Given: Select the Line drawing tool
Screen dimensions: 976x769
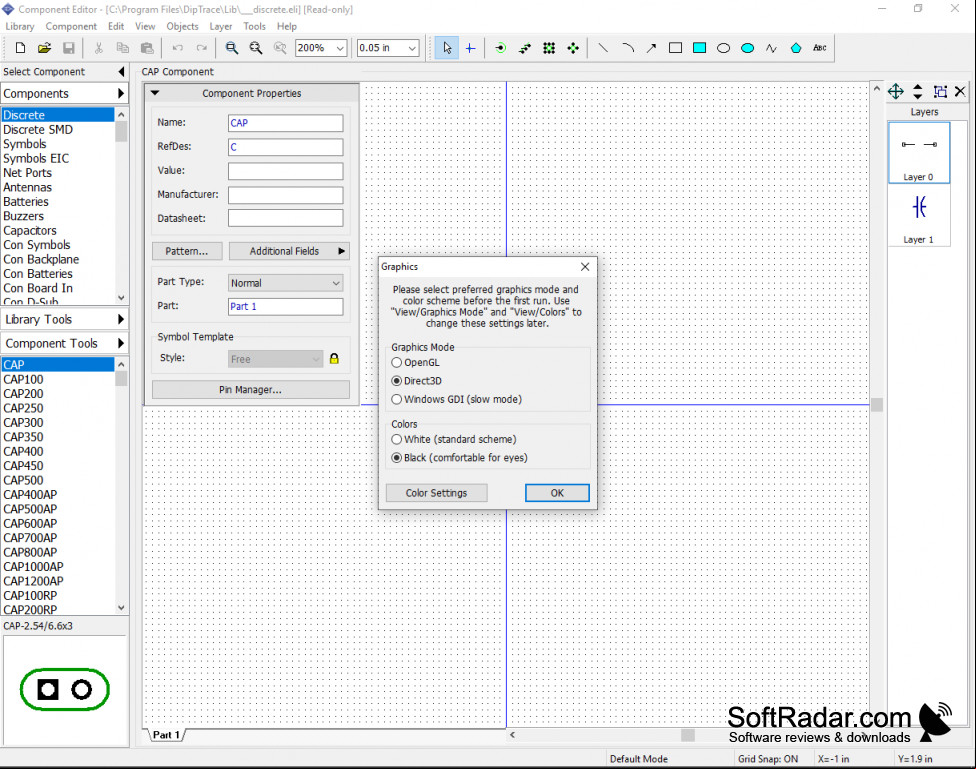Looking at the screenshot, I should click(x=603, y=48).
